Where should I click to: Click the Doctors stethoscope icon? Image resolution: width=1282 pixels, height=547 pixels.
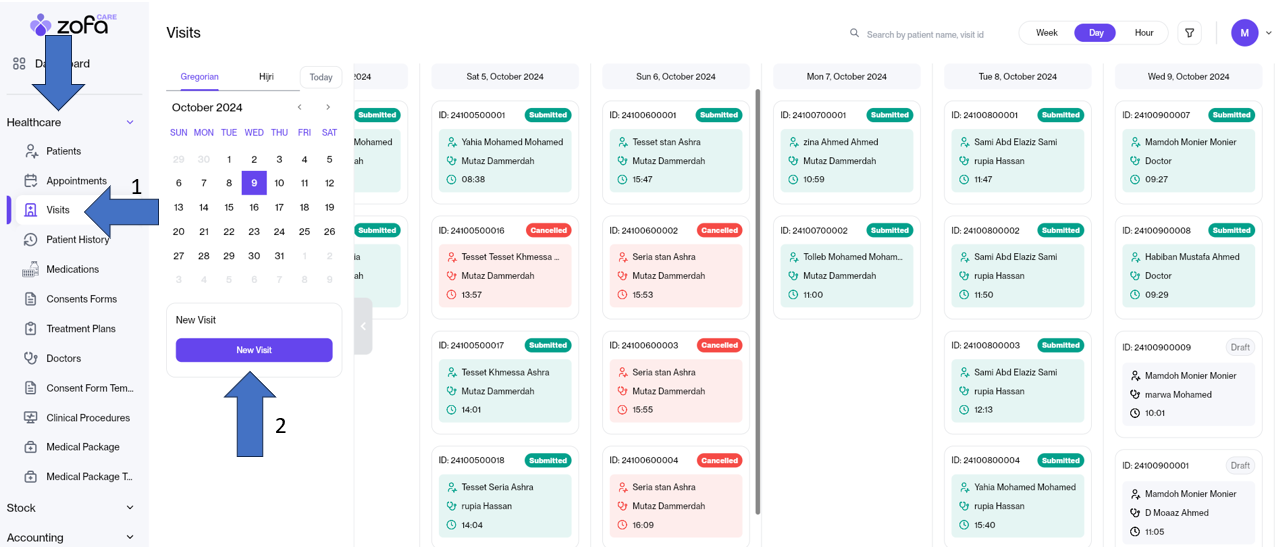point(31,358)
